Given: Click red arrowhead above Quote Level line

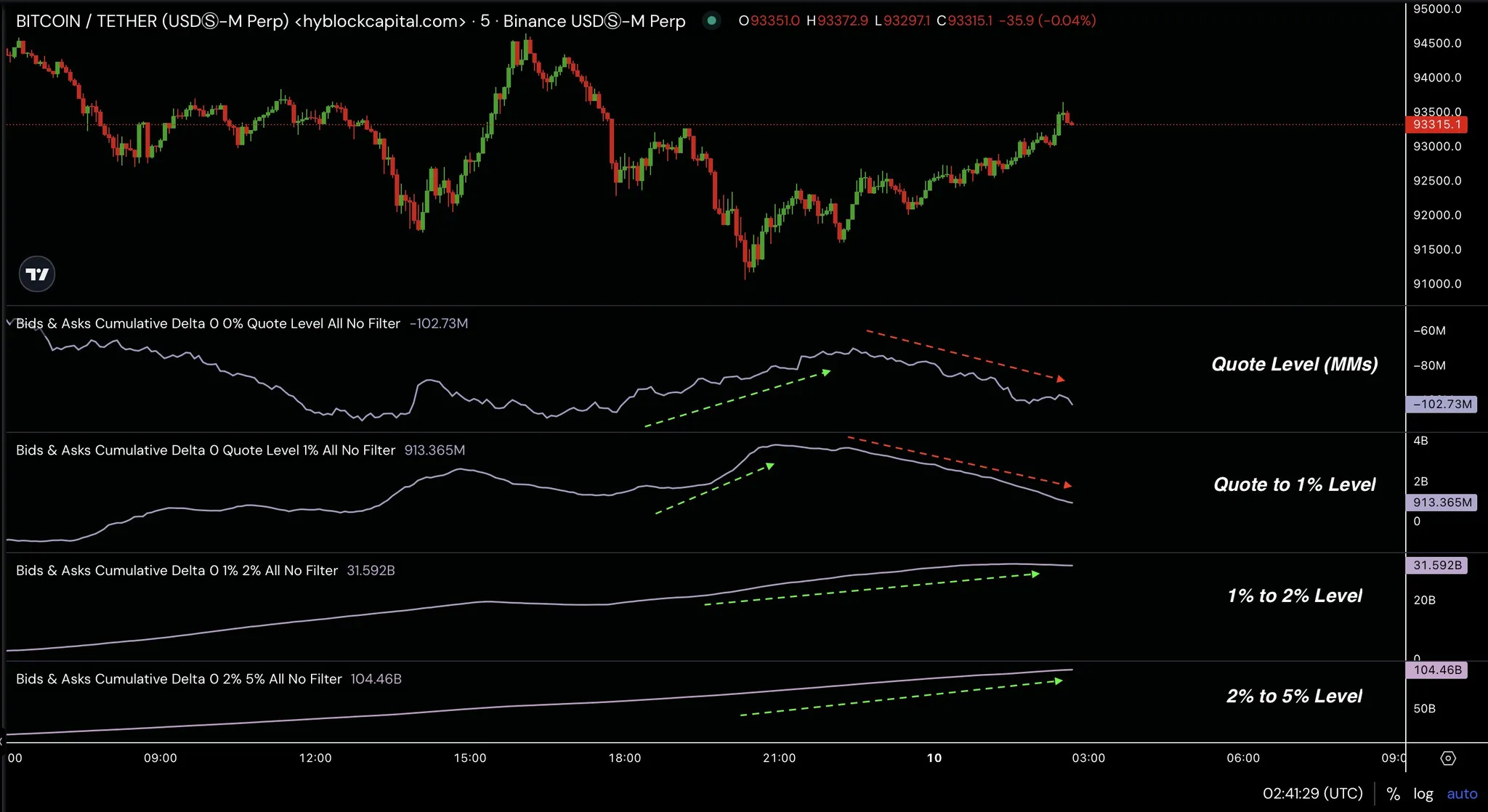Looking at the screenshot, I should click(x=1061, y=379).
